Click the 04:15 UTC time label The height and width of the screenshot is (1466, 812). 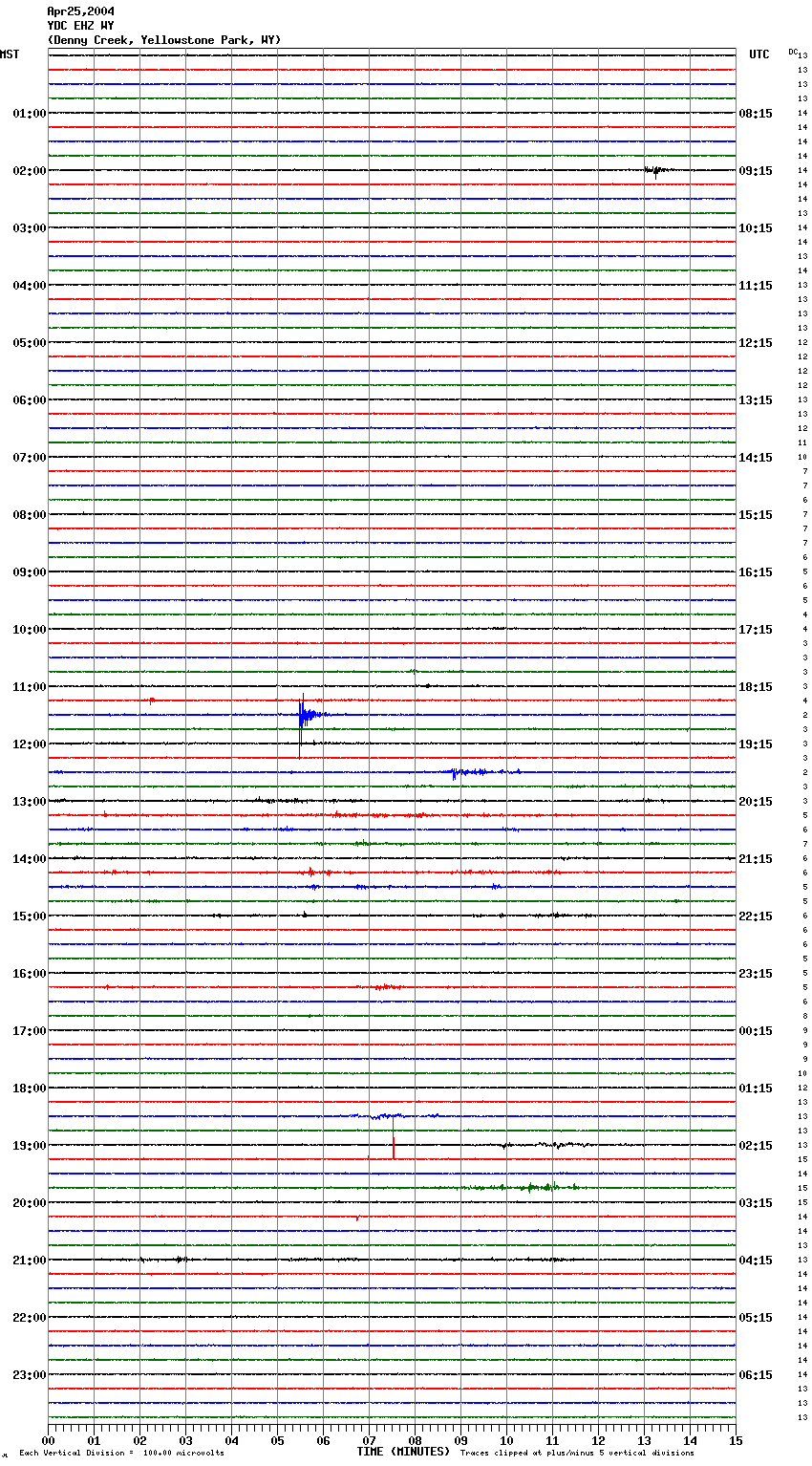click(x=756, y=1261)
